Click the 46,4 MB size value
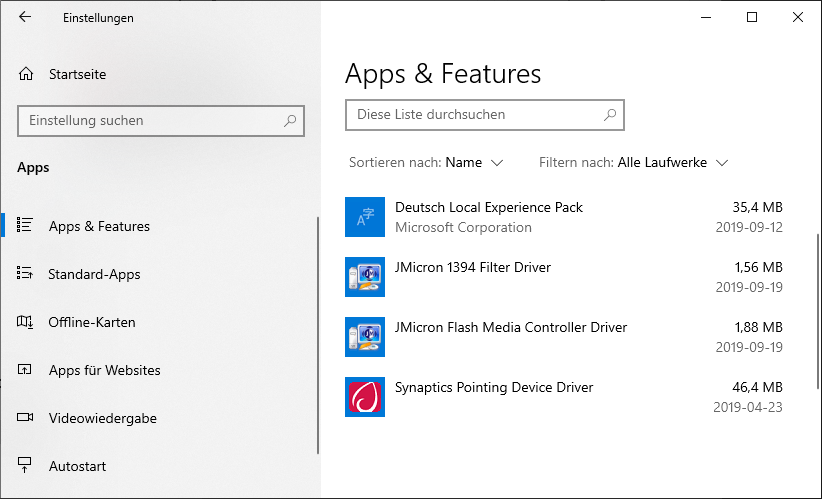This screenshot has width=822, height=499. 758,387
